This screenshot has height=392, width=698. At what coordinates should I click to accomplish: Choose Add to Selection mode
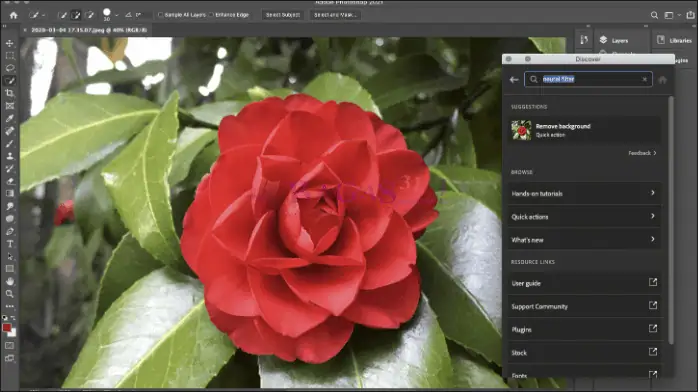pyautogui.click(x=76, y=15)
